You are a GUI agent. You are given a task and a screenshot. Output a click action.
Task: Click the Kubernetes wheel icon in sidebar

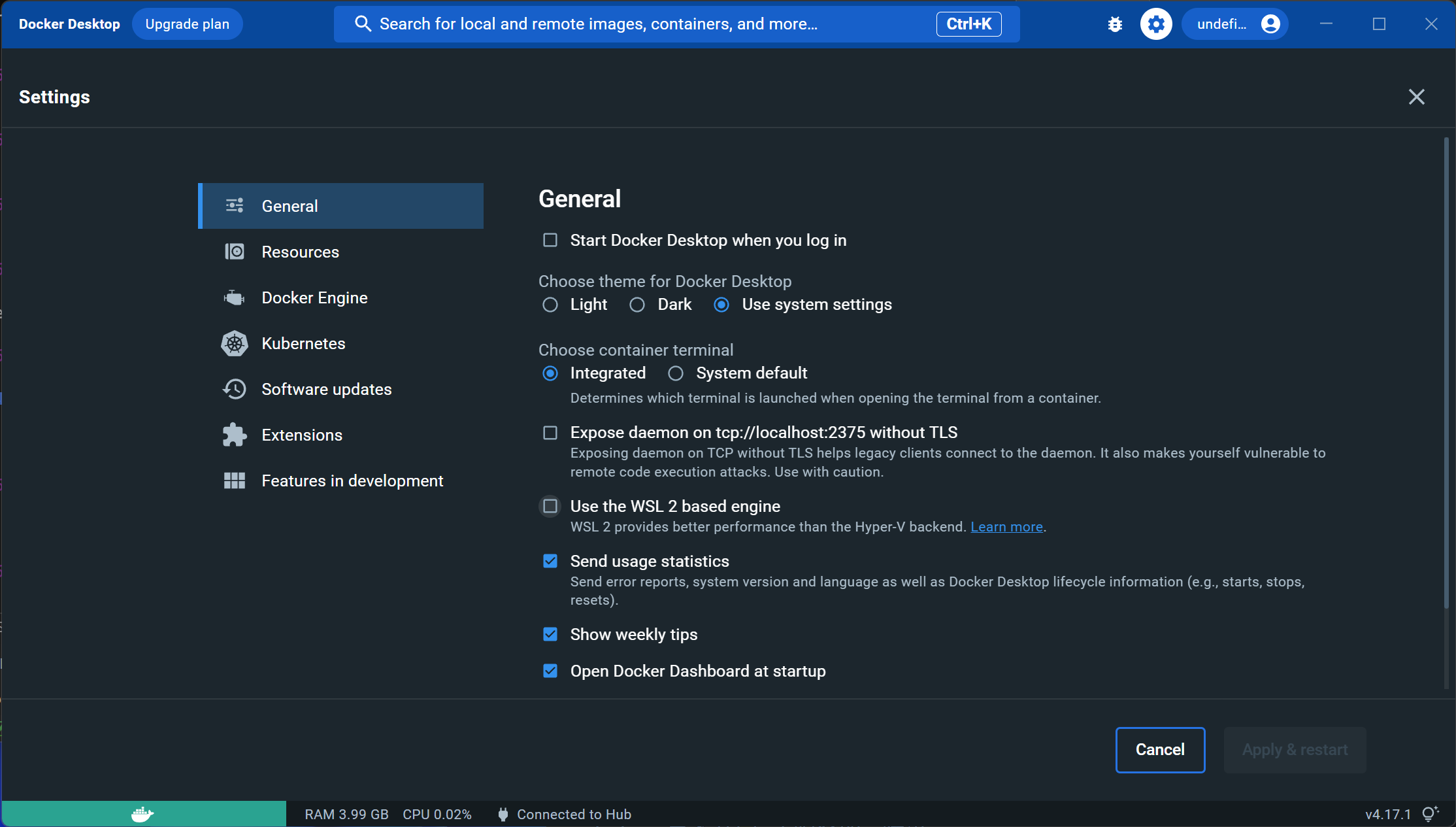234,343
